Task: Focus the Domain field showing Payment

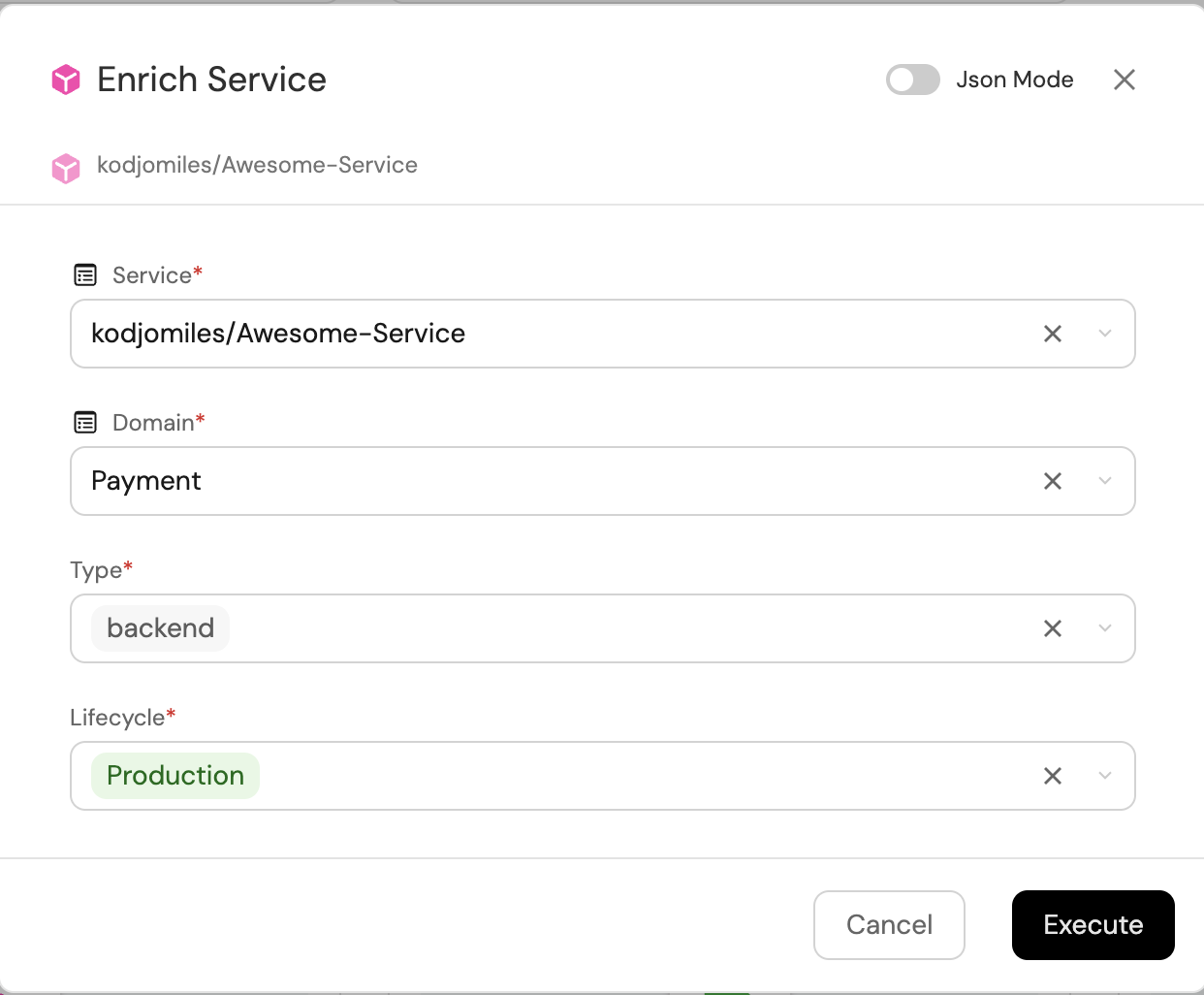Action: pos(543,481)
